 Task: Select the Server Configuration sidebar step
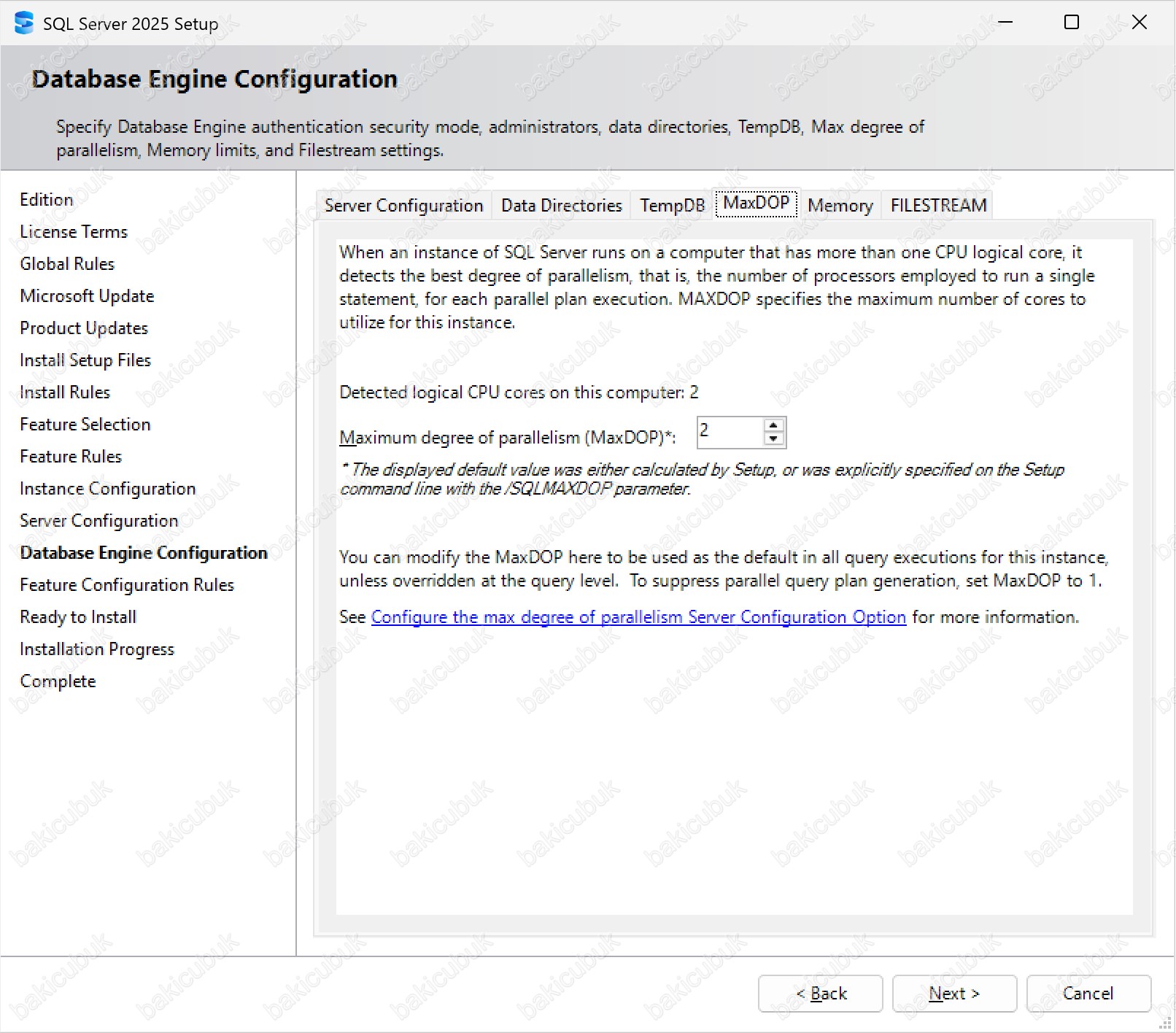[x=99, y=521]
